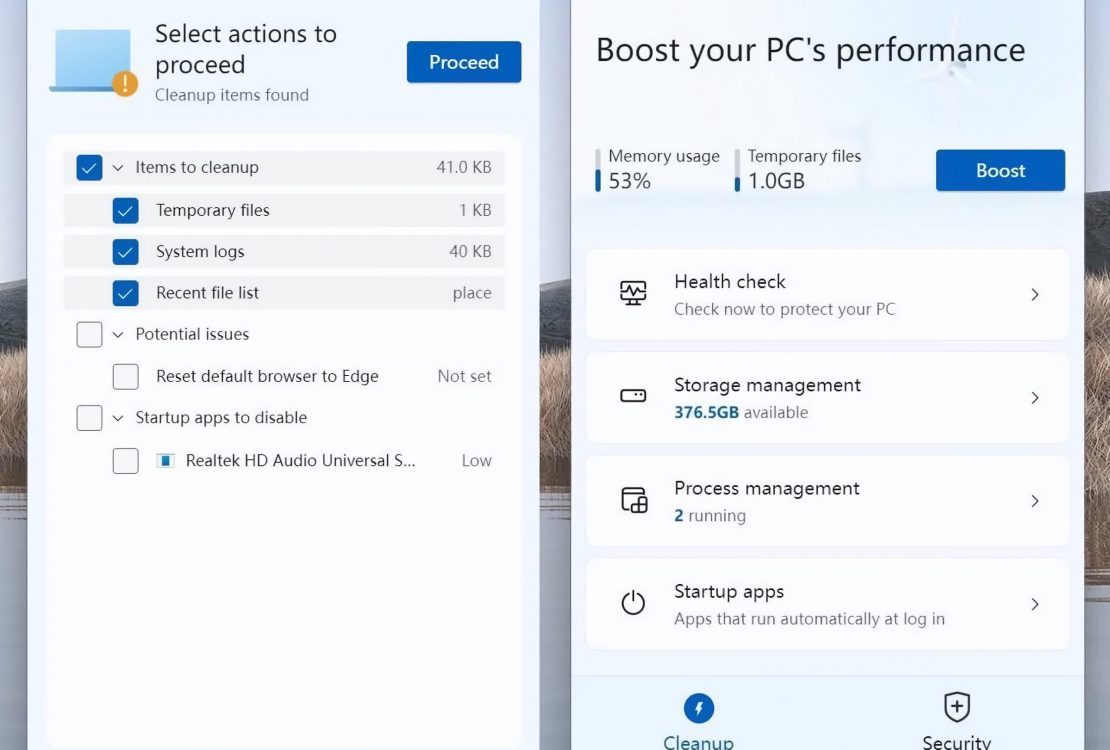The height and width of the screenshot is (750, 1110).
Task: Collapse the Items to cleanup group chevron
Action: pos(118,168)
